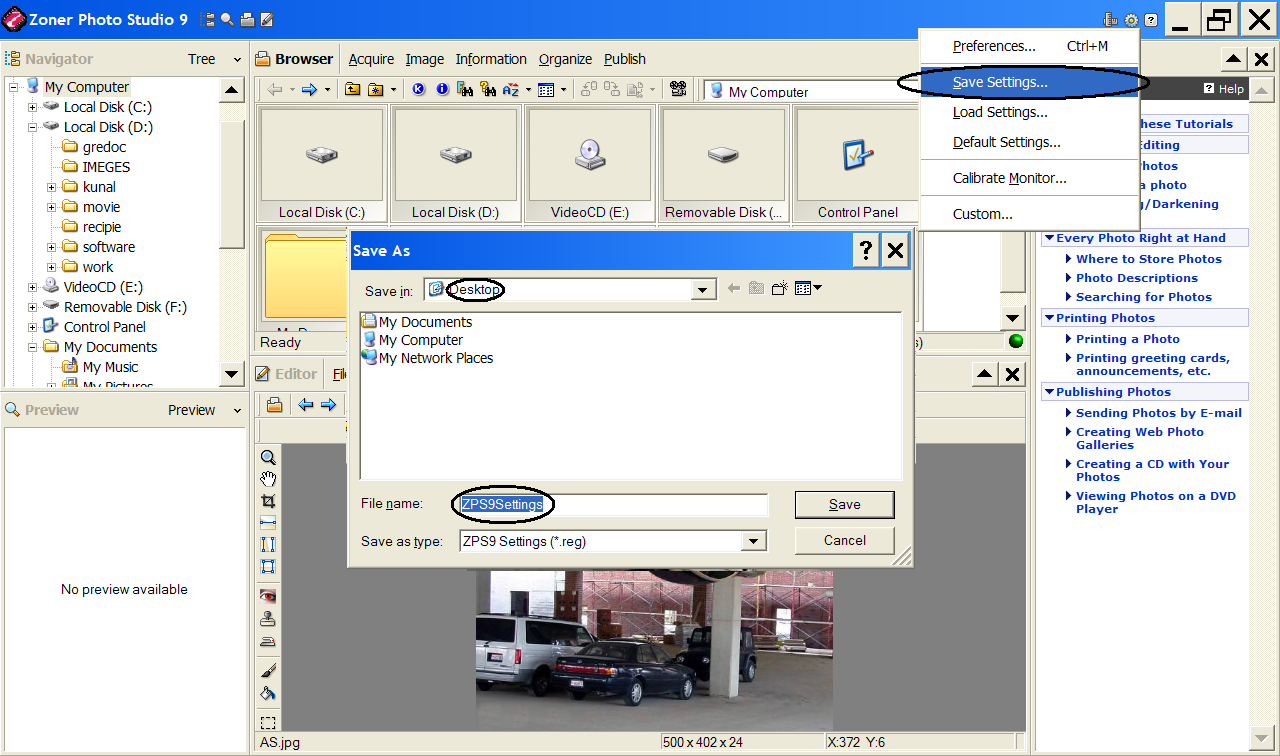Viewport: 1280px width, 756px height.
Task: Click the settings gear icon in title bar
Action: tap(1131, 19)
